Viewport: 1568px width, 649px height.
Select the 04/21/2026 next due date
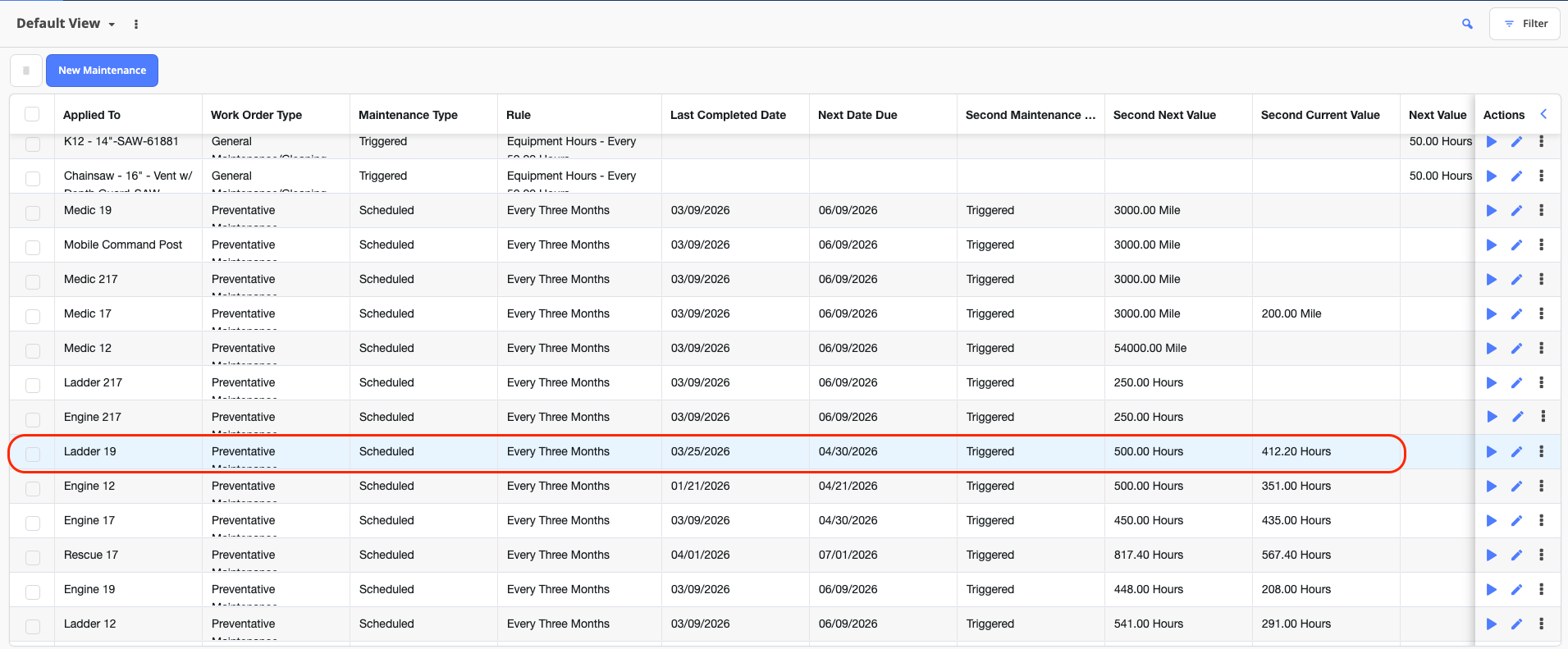[x=848, y=486]
